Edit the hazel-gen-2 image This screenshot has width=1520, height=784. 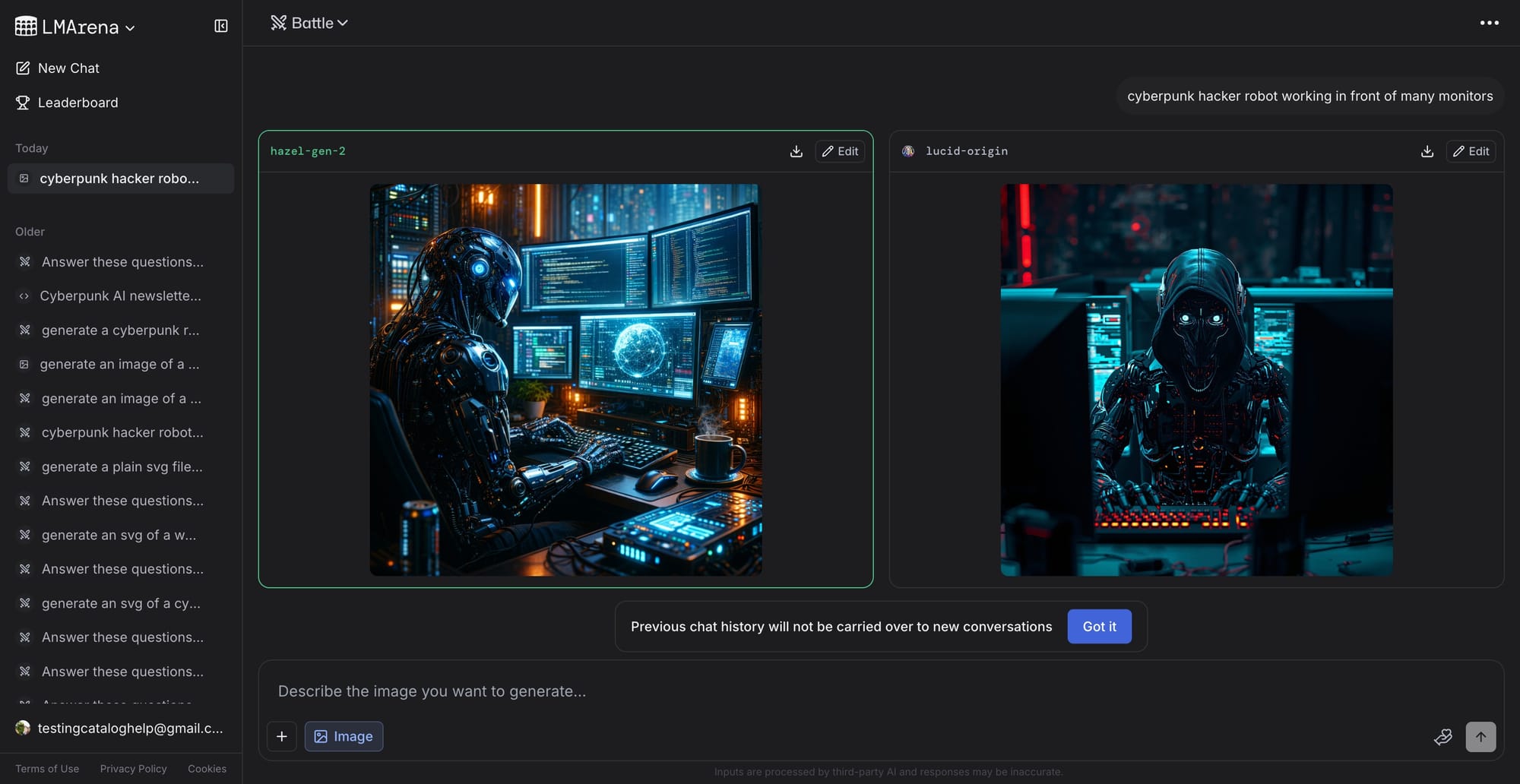coord(840,151)
